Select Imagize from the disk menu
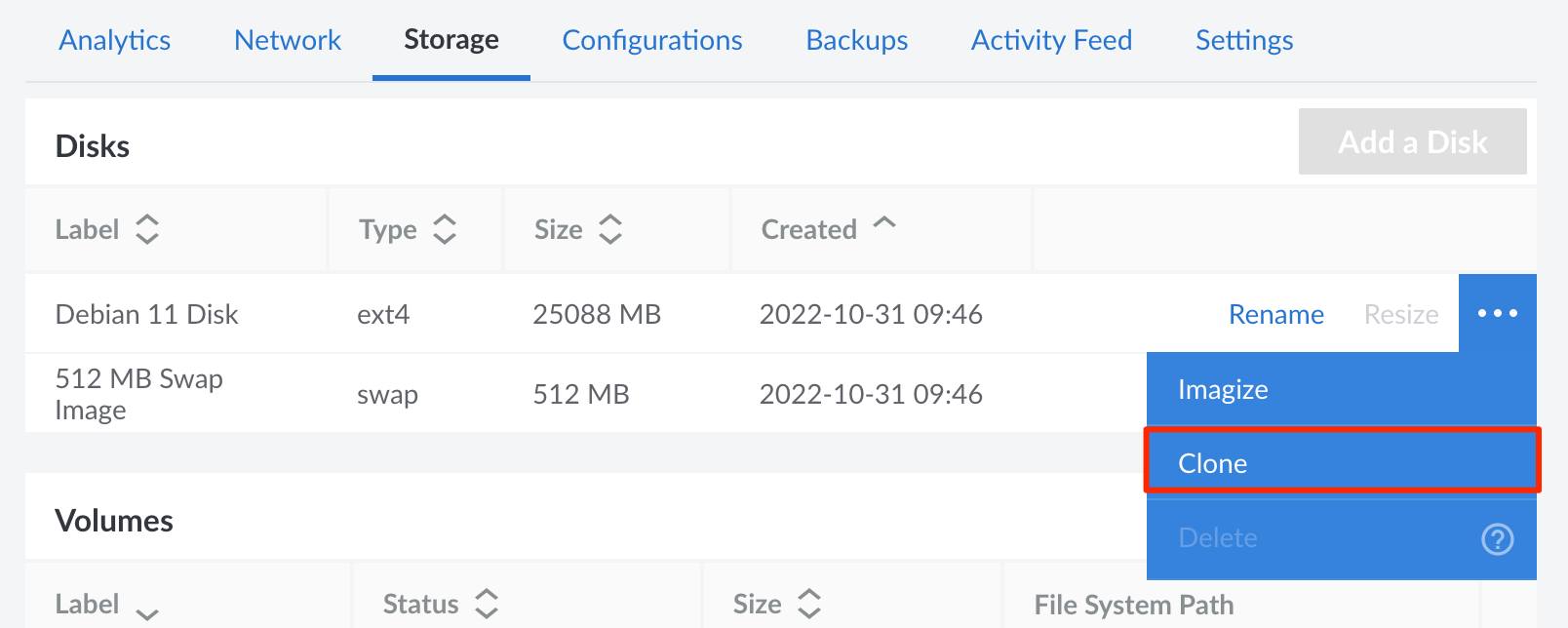Screen dimensions: 1568x628 (x=1223, y=389)
